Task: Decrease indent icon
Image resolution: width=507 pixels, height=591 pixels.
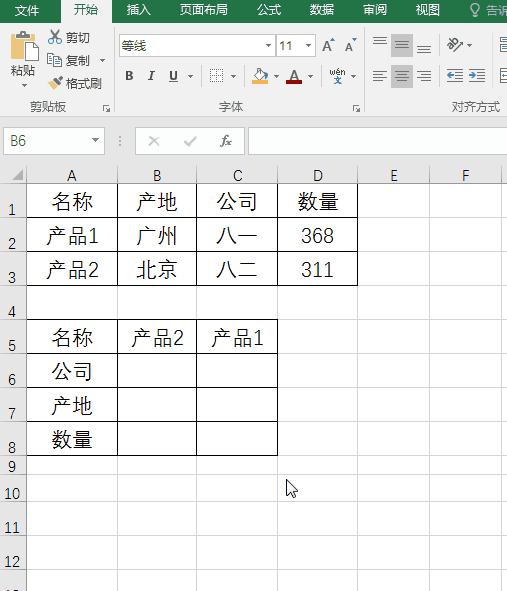Action: (x=455, y=76)
